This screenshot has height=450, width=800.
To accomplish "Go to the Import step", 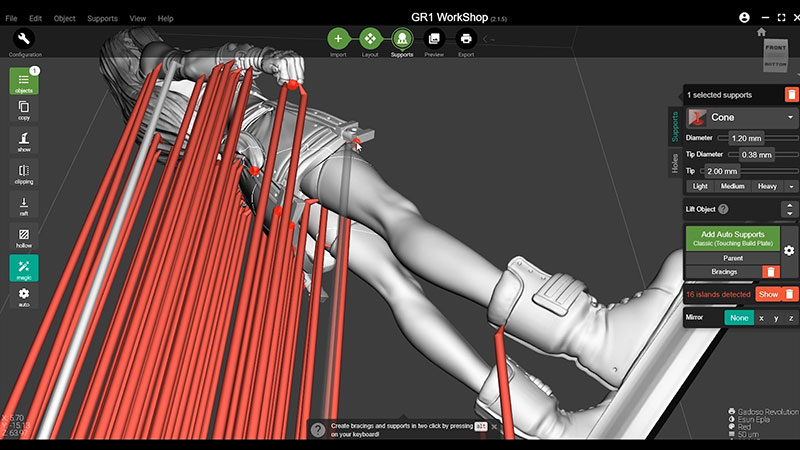I will (x=338, y=39).
